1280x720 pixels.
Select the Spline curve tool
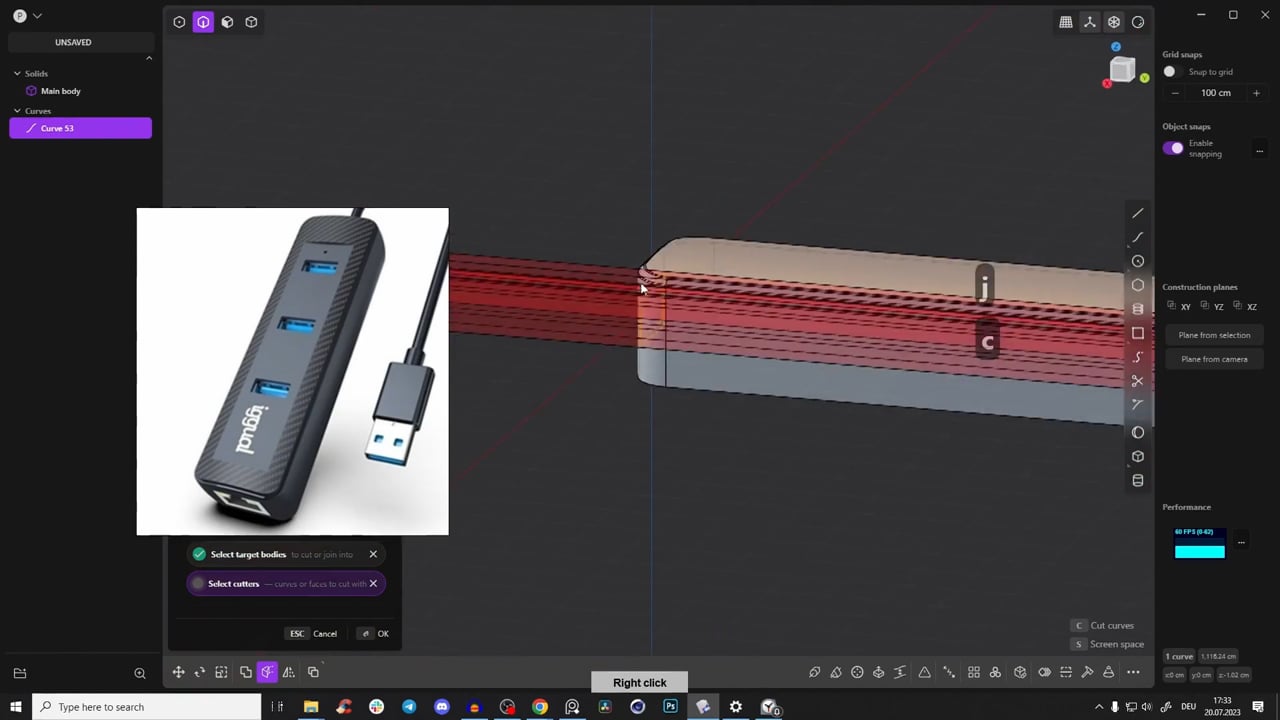pyautogui.click(x=1137, y=357)
